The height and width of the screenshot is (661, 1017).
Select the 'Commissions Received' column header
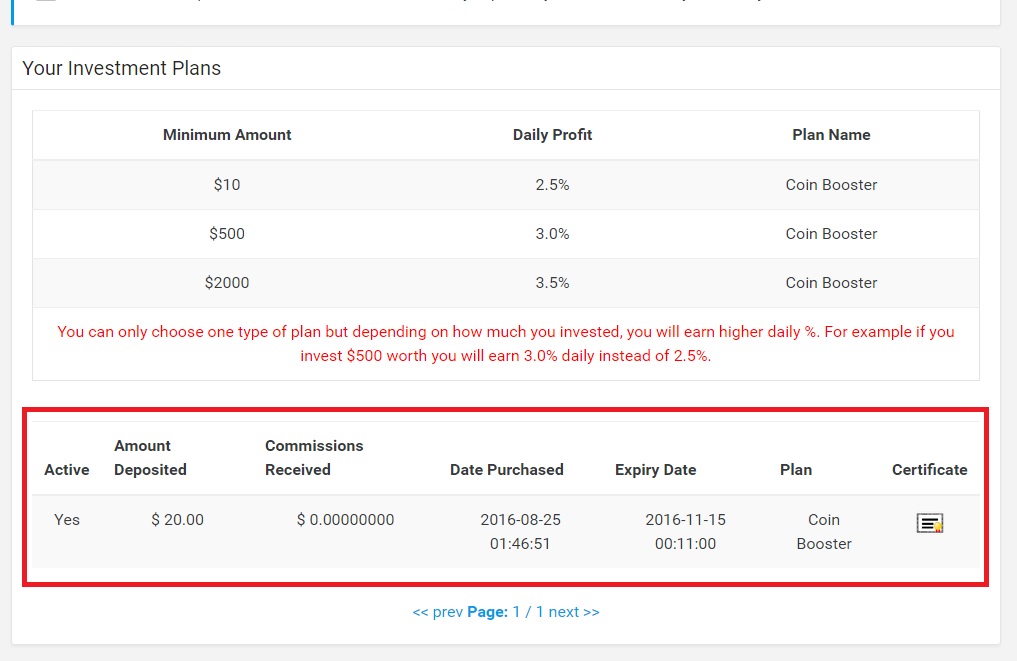(314, 458)
